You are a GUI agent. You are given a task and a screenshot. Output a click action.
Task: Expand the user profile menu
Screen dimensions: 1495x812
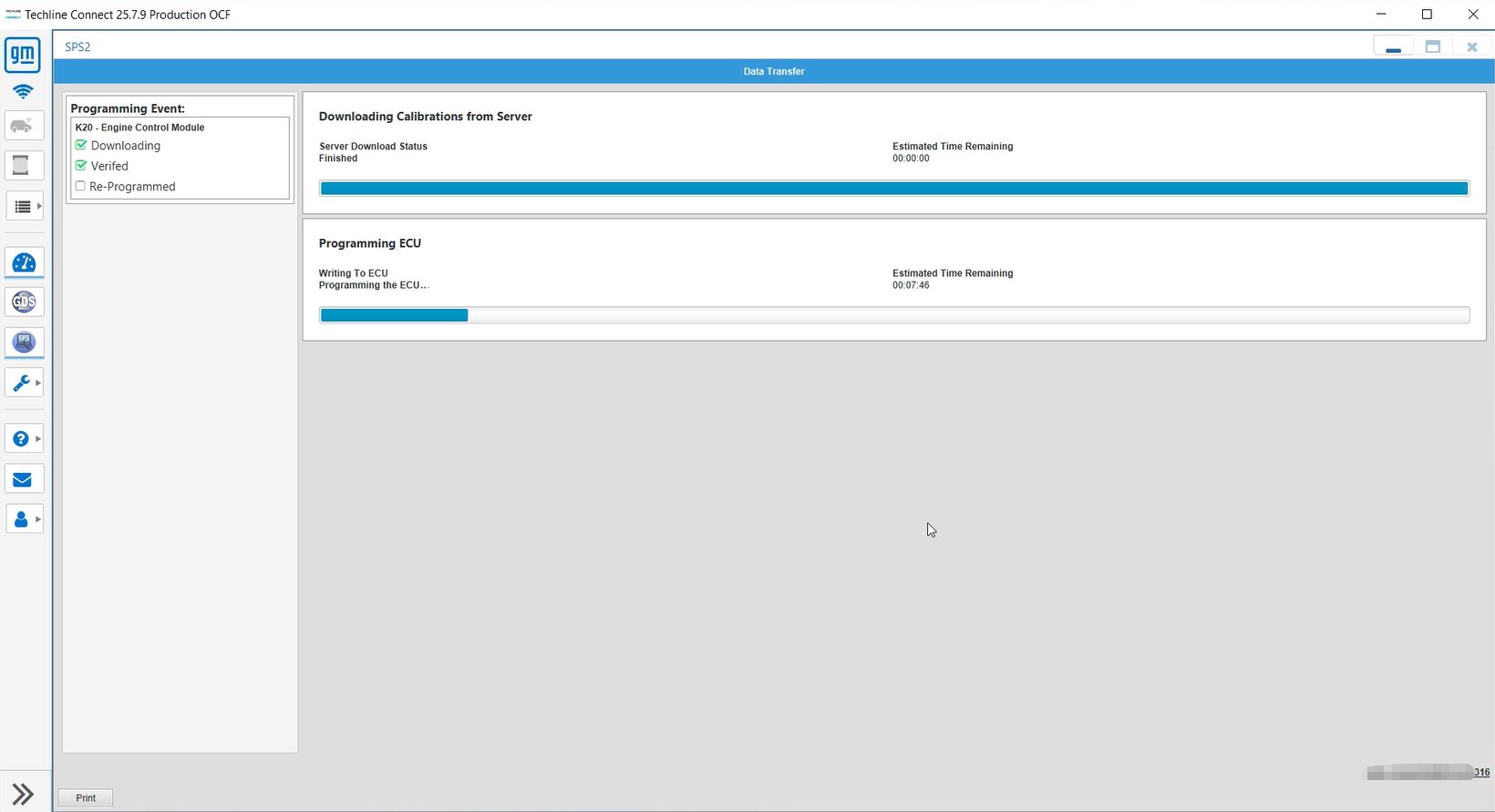click(x=25, y=519)
